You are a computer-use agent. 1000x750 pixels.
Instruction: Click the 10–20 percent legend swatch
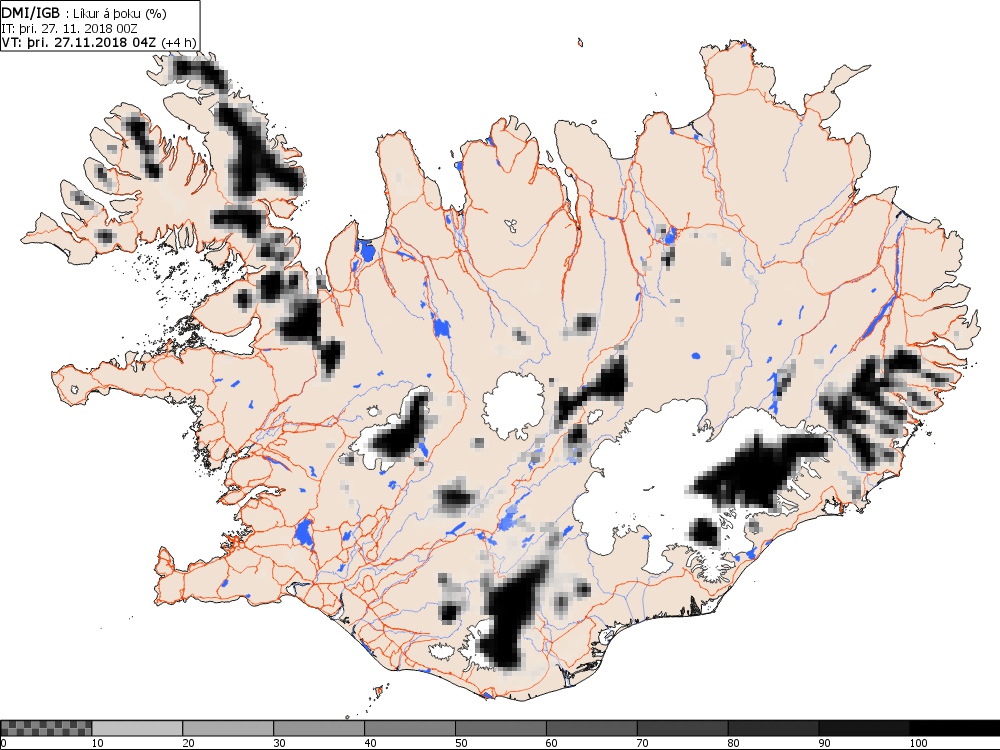point(137,728)
